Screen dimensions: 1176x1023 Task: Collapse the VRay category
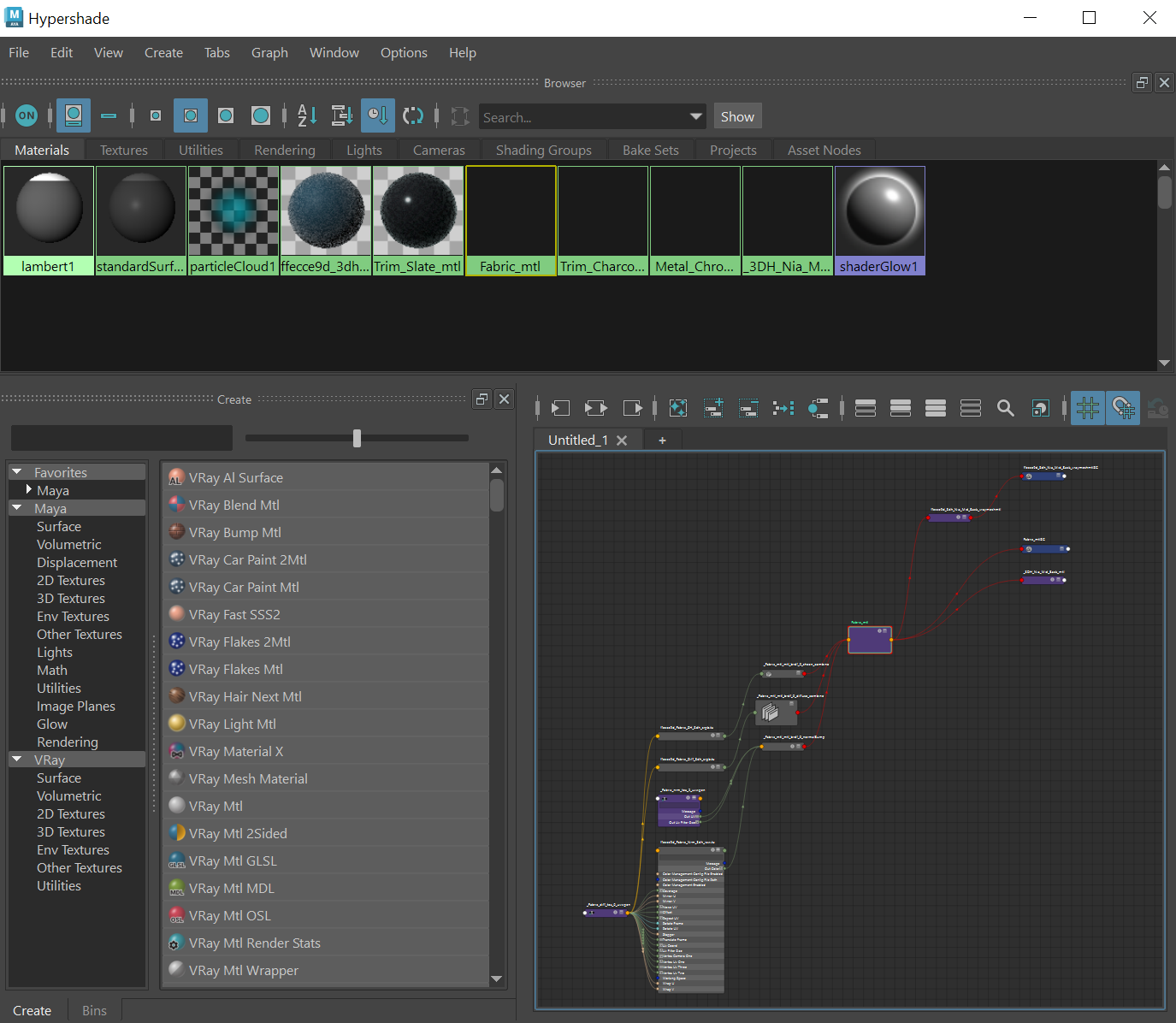pyautogui.click(x=16, y=760)
